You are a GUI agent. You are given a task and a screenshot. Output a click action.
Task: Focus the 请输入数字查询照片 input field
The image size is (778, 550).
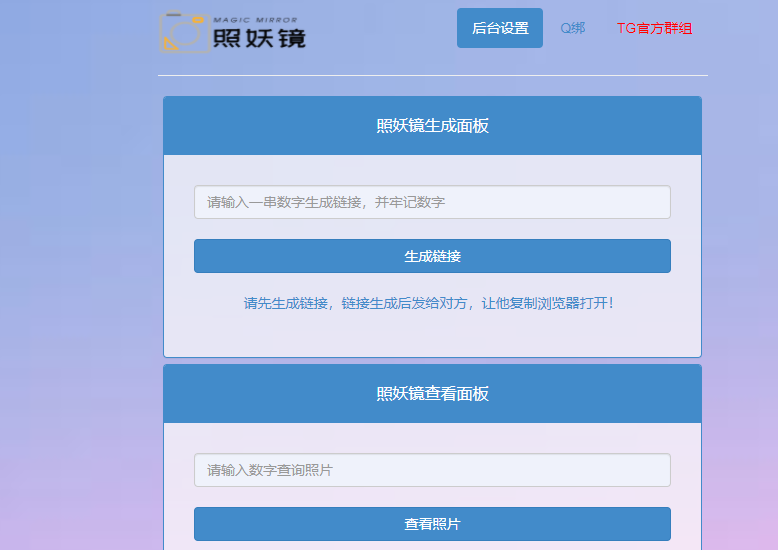click(432, 470)
